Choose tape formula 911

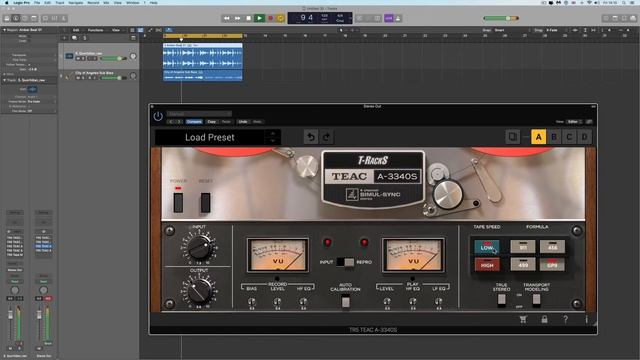point(522,247)
